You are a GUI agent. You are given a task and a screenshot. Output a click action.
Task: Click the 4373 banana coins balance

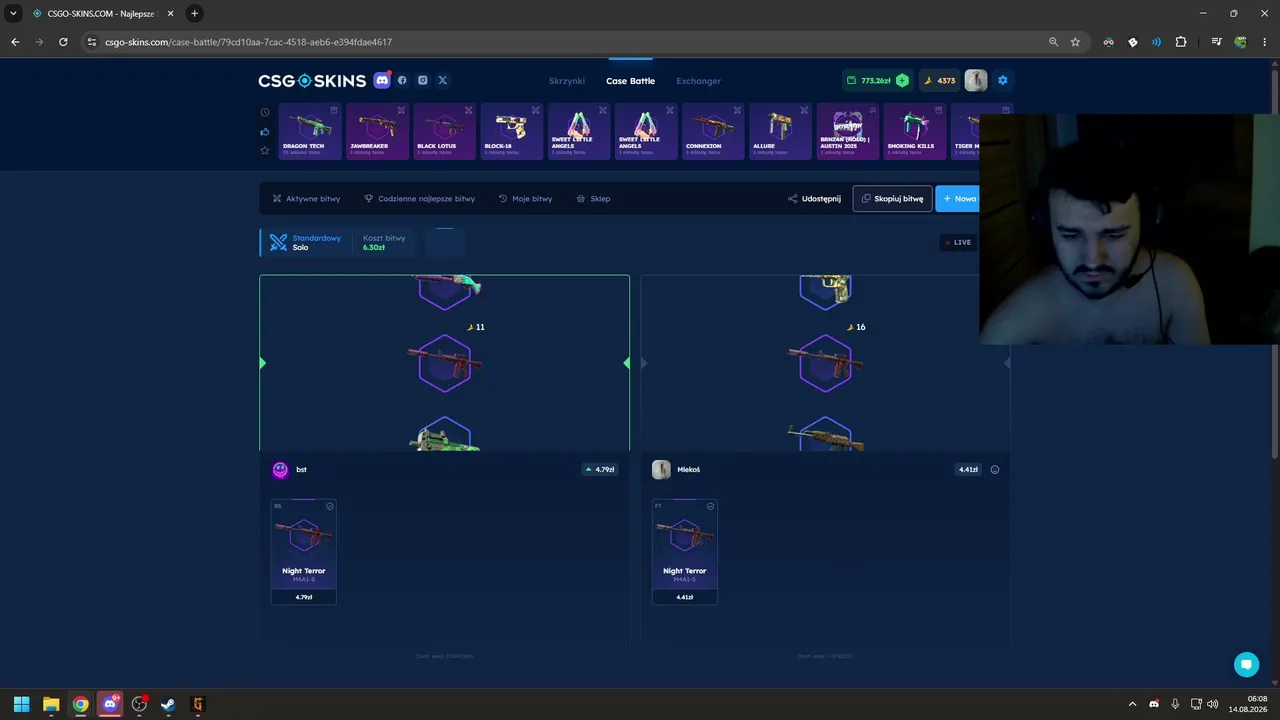pyautogui.click(x=939, y=81)
